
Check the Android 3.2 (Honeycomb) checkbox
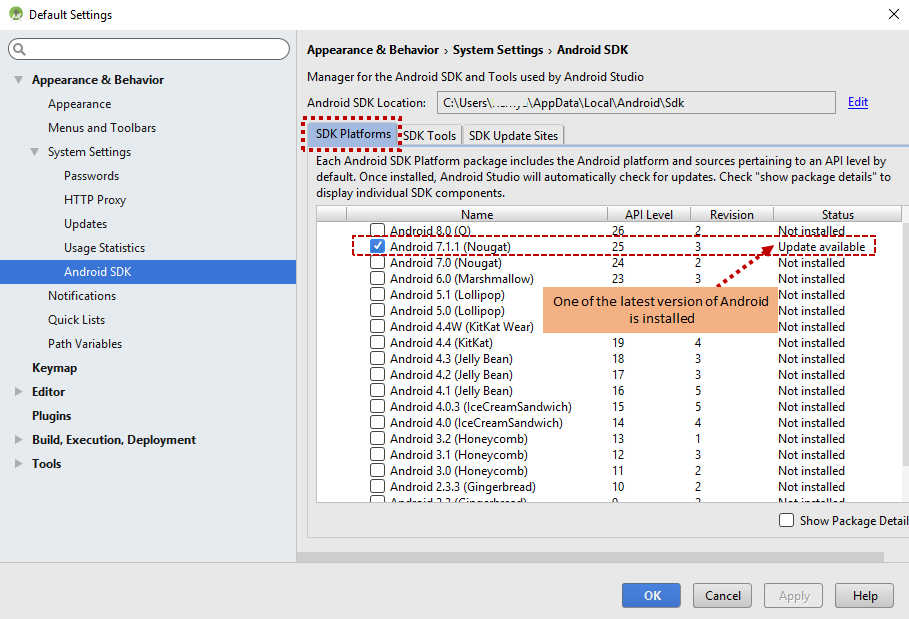pyautogui.click(x=377, y=439)
